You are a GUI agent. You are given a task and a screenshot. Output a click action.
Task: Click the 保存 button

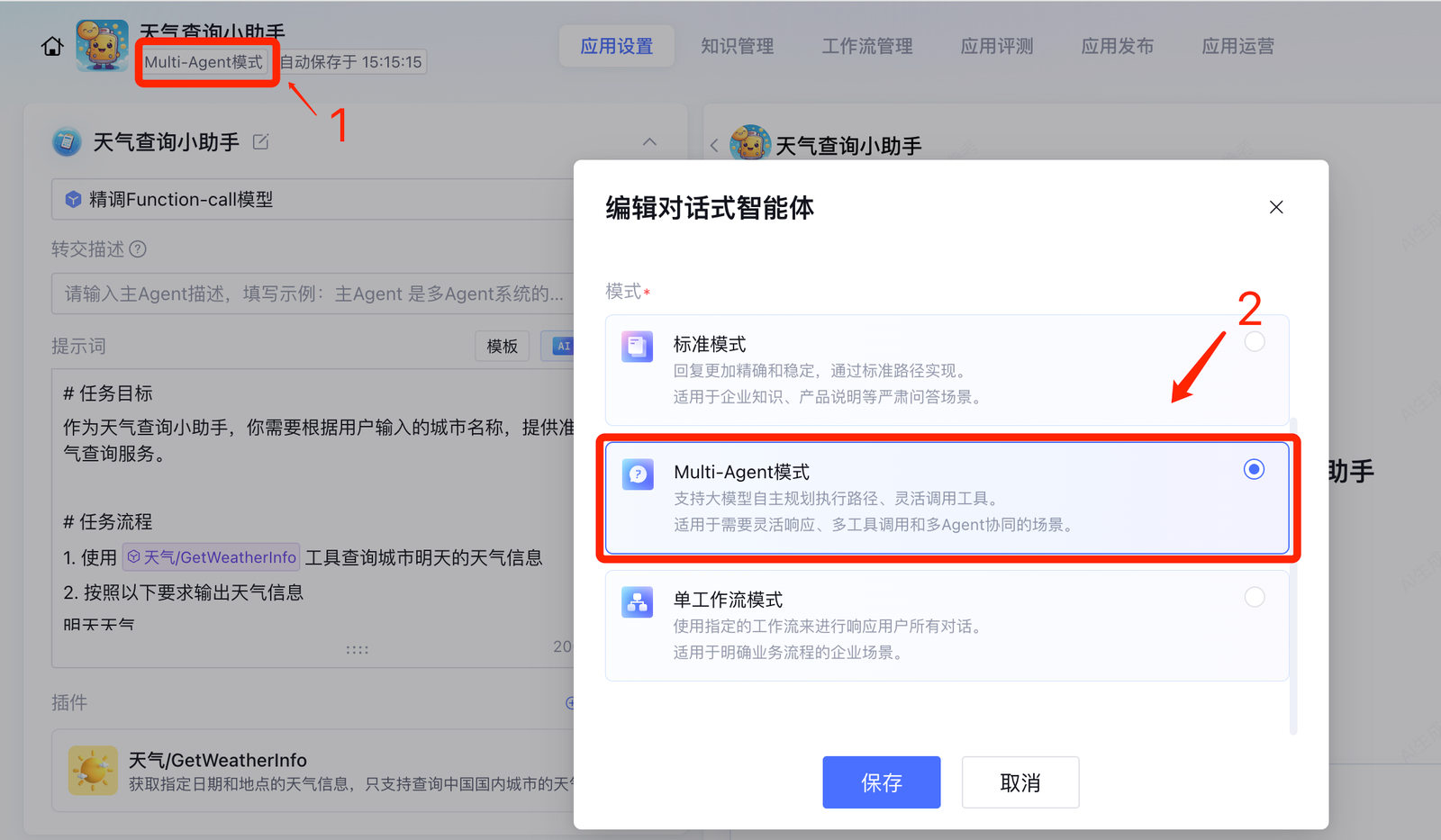(x=881, y=782)
